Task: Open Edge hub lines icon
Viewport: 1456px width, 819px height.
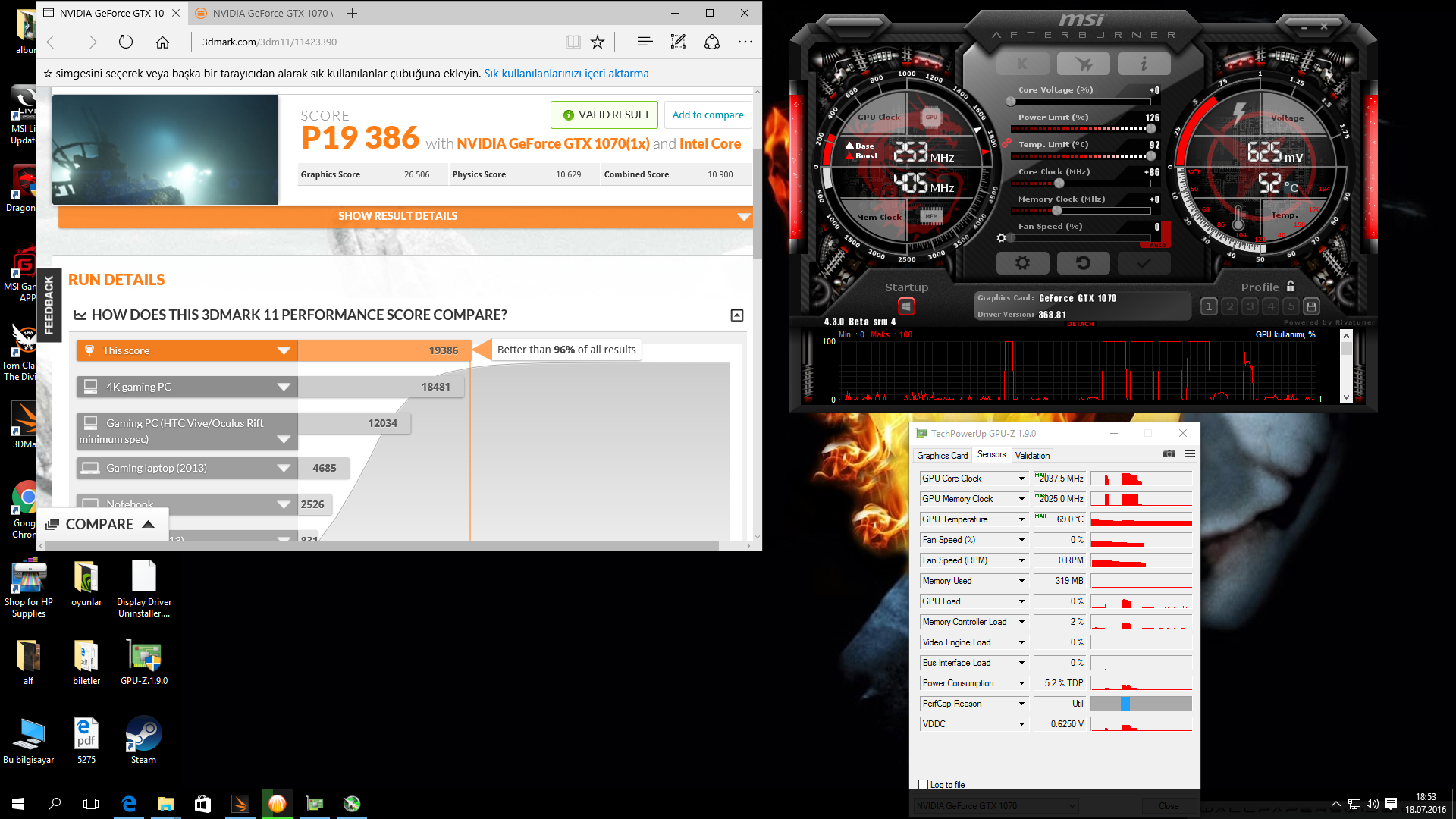Action: tap(645, 42)
